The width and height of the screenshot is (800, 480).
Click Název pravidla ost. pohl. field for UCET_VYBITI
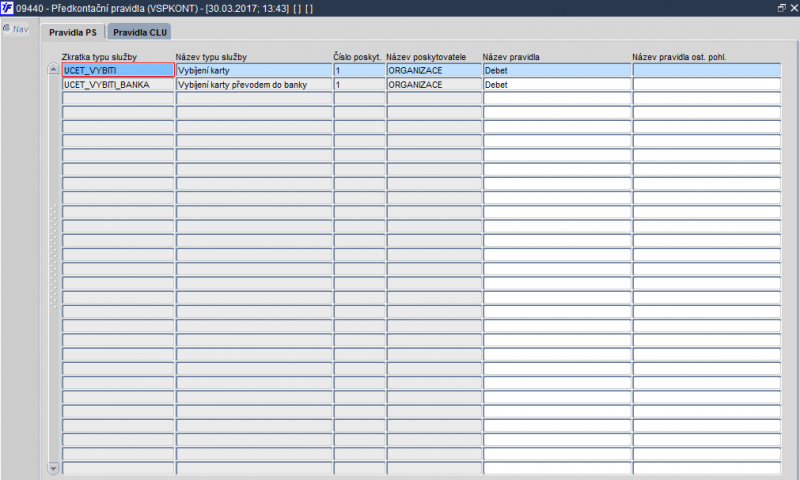pos(707,70)
